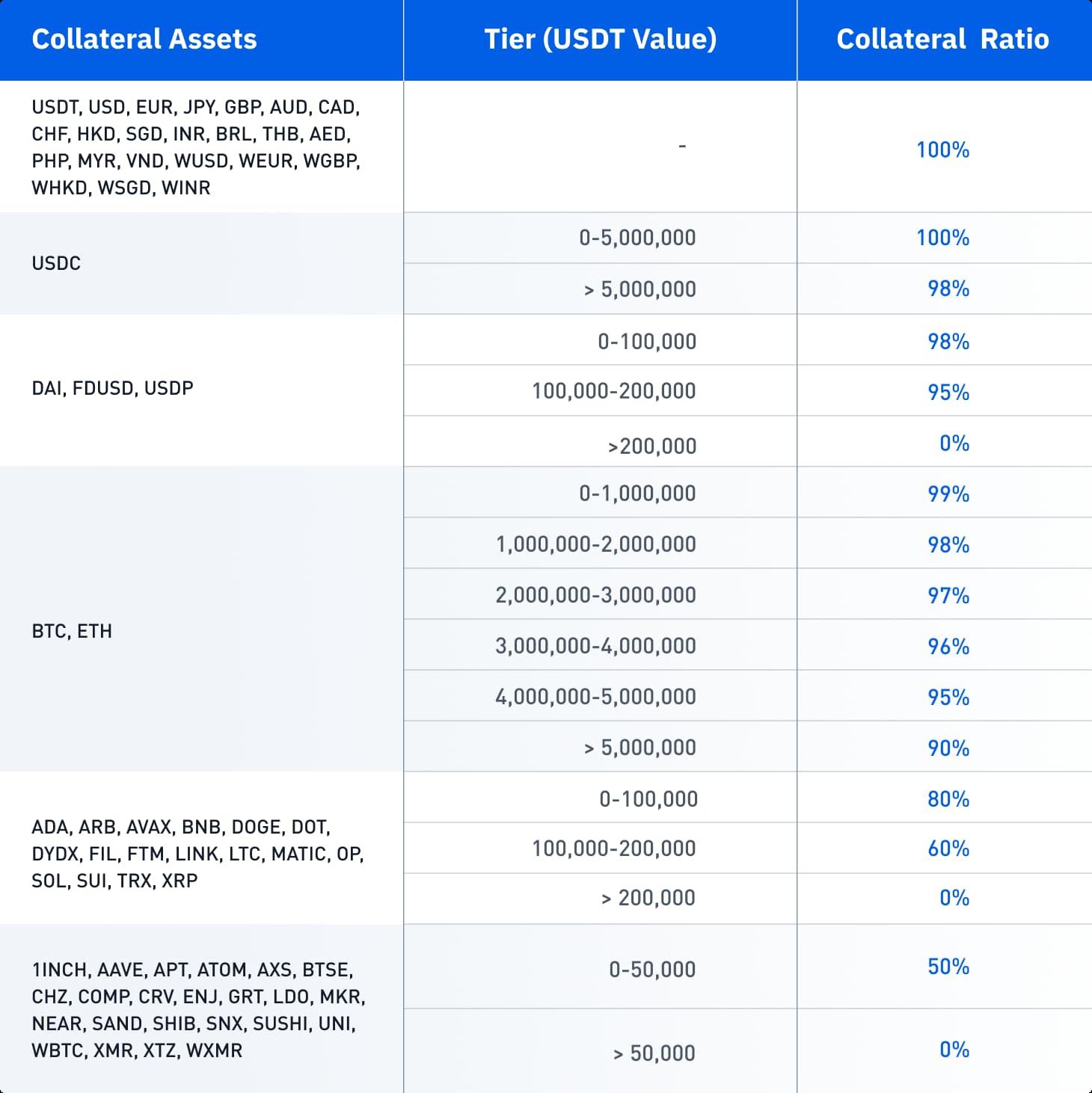Click the Tier (USDT Value) column header
The image size is (1092, 1093).
coord(600,39)
